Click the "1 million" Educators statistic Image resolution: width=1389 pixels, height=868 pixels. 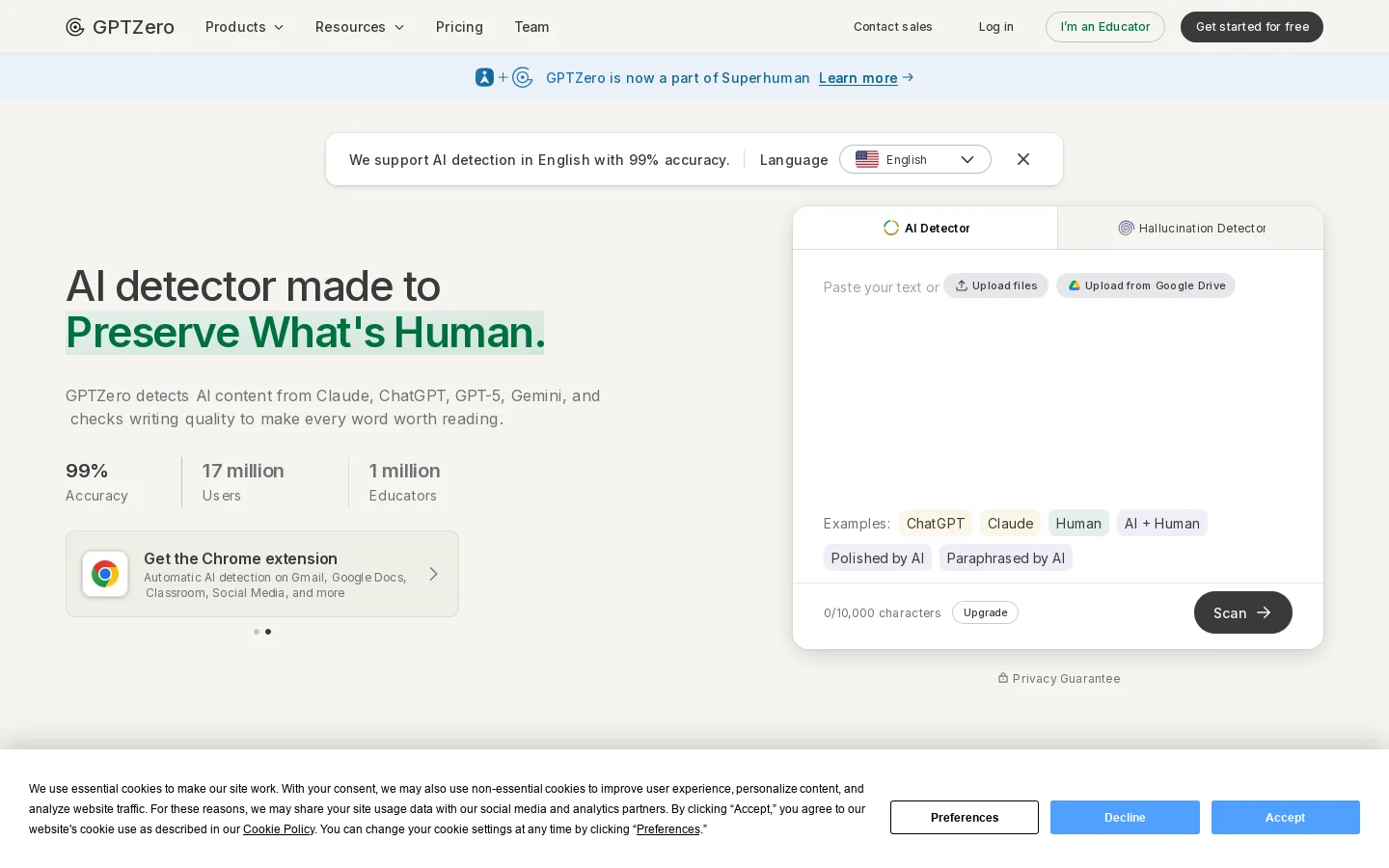coord(404,481)
